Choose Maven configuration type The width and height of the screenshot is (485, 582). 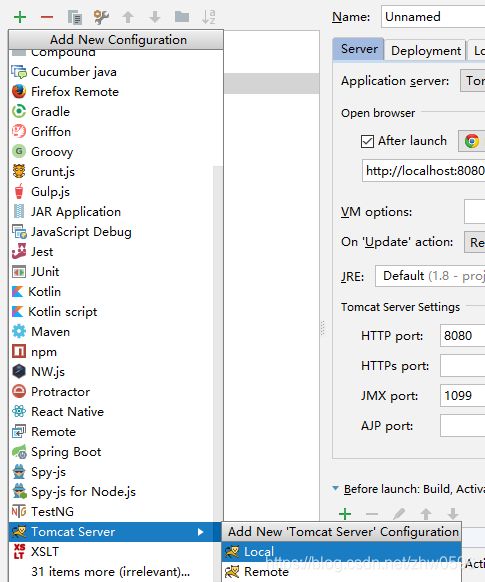(111, 332)
